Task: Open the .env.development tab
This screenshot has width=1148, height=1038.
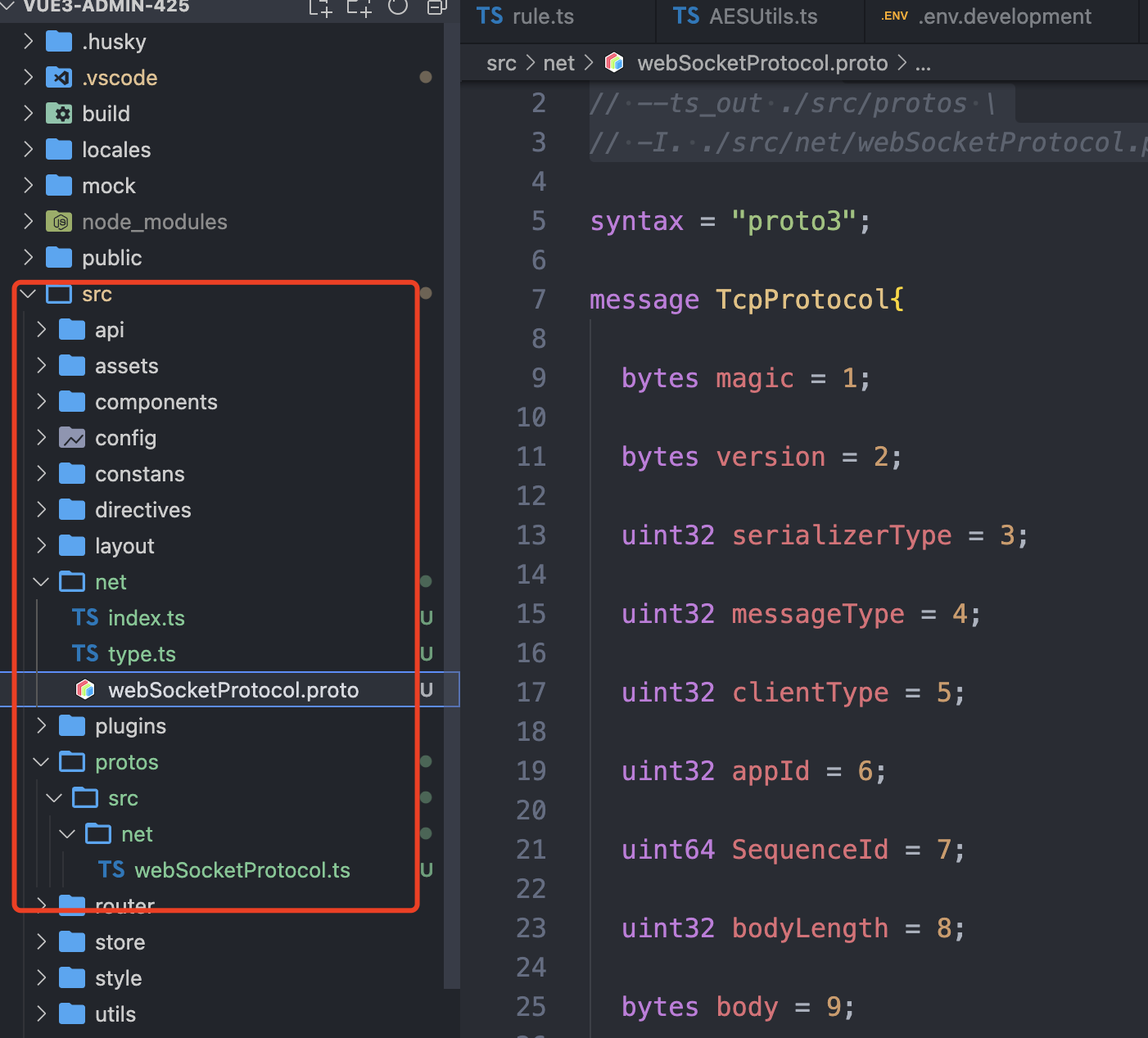Action: [1003, 16]
